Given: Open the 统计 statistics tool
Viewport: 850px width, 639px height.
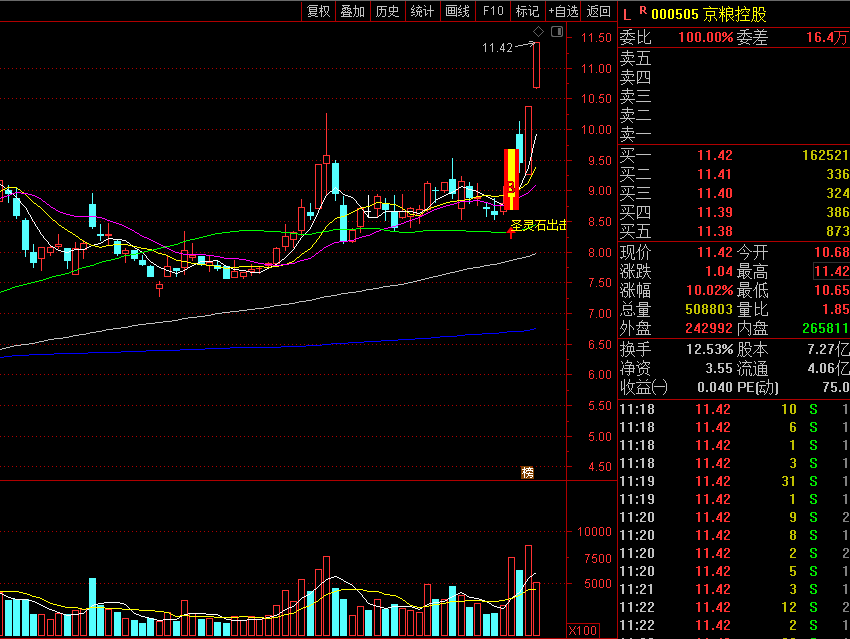Looking at the screenshot, I should 422,11.
